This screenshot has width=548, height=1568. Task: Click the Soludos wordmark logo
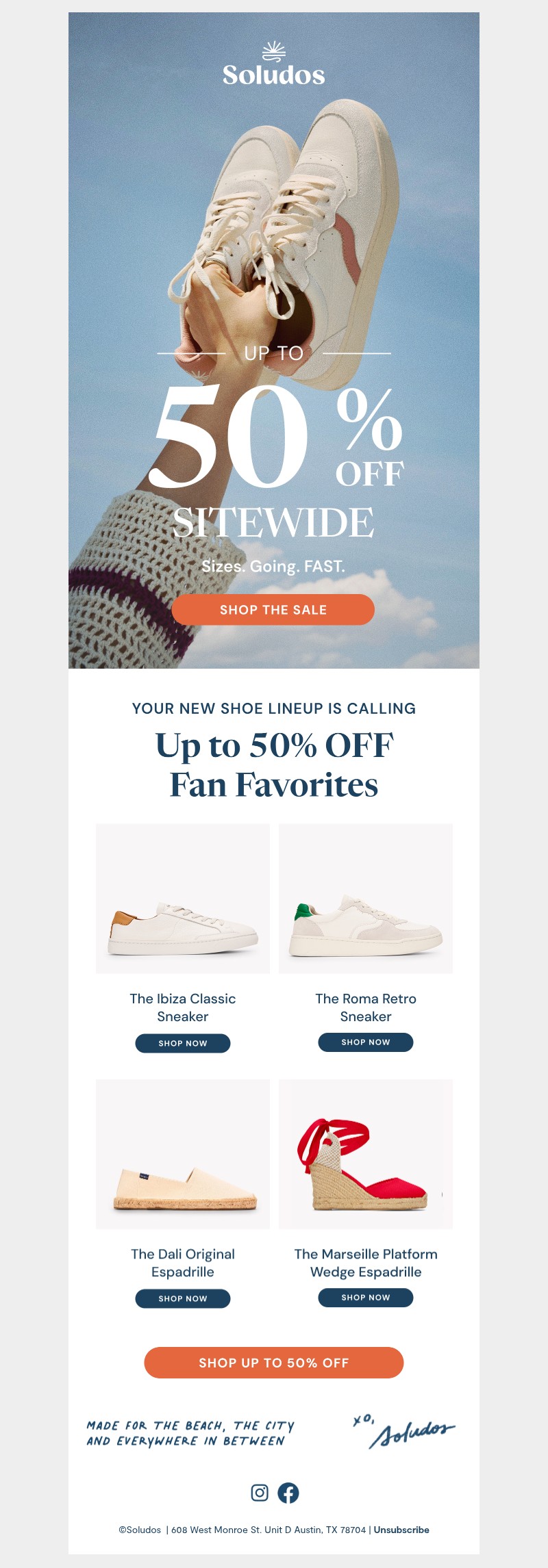point(273,75)
